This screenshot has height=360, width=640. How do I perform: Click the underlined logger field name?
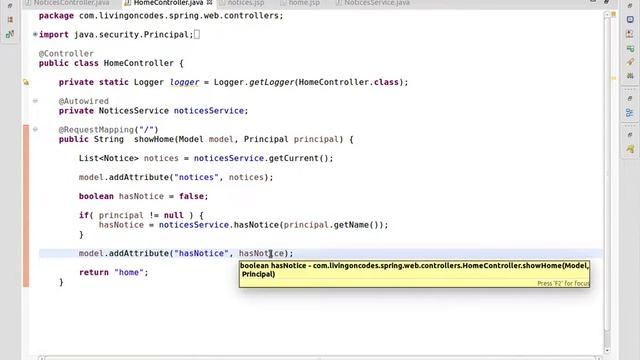point(184,82)
